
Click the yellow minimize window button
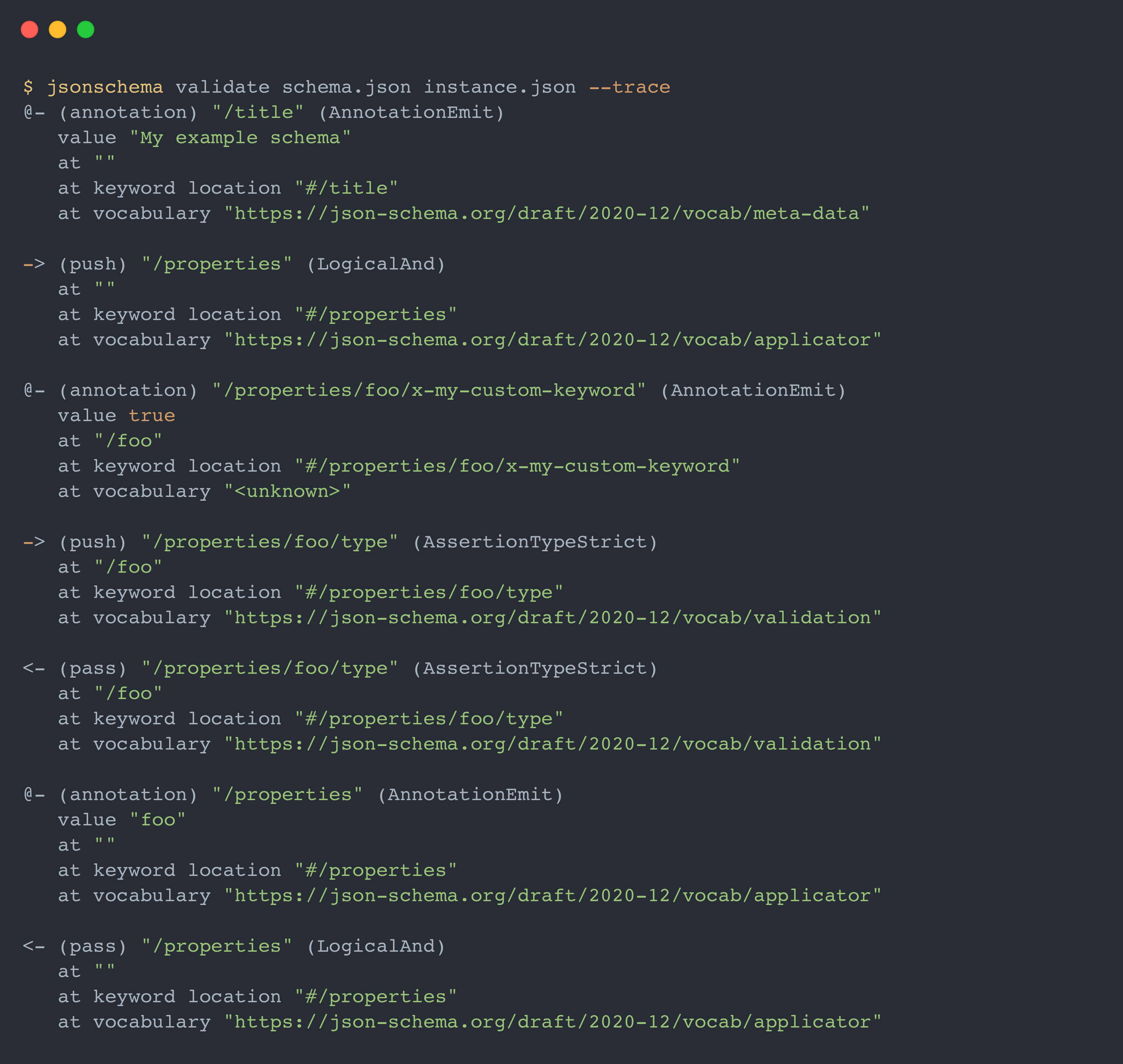[57, 29]
